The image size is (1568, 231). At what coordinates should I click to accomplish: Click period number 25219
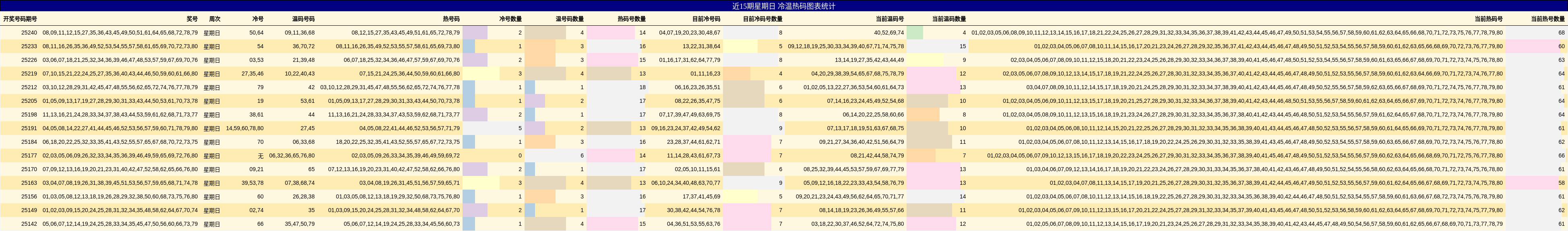click(29, 74)
